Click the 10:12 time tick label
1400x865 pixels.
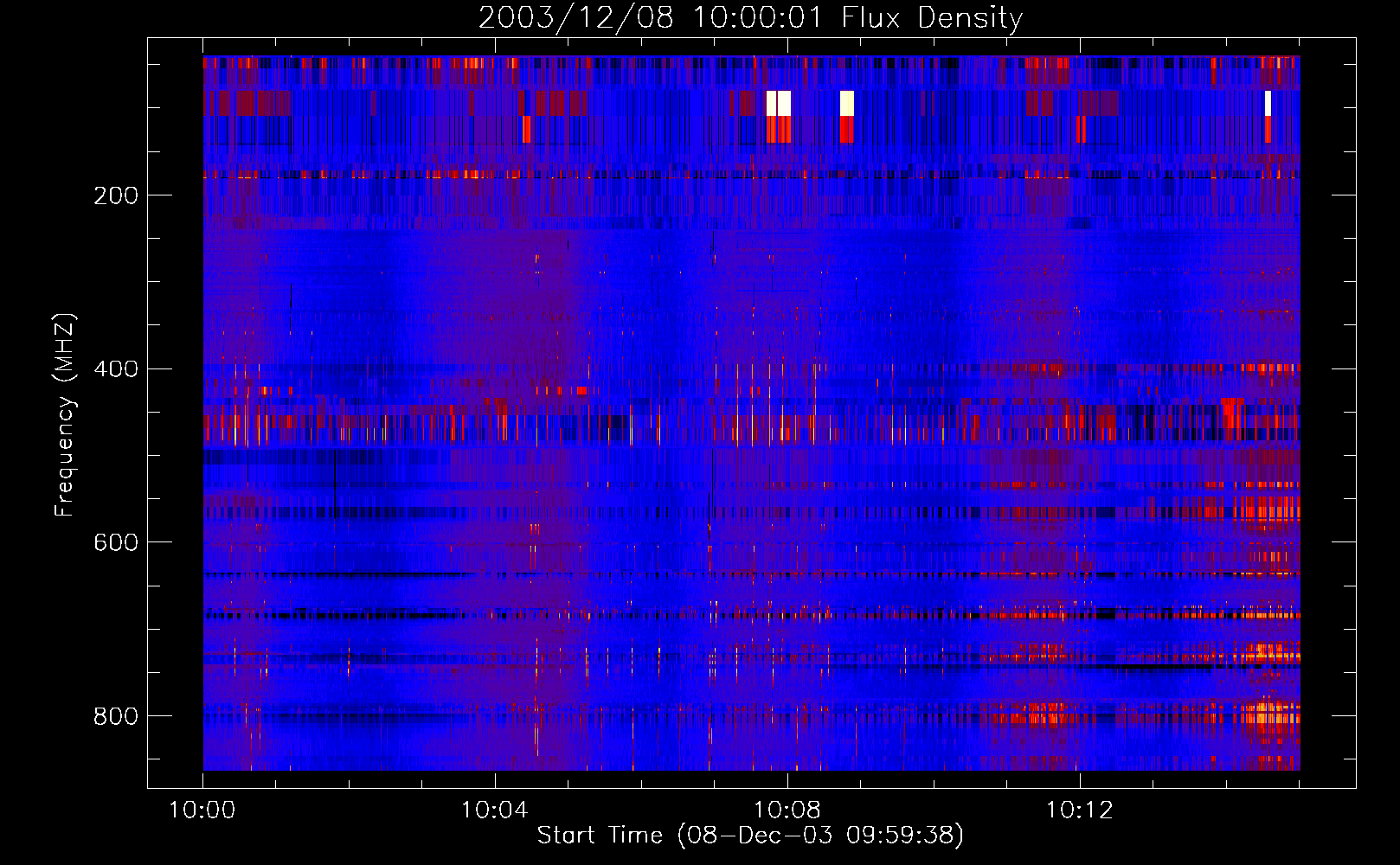tap(1080, 811)
